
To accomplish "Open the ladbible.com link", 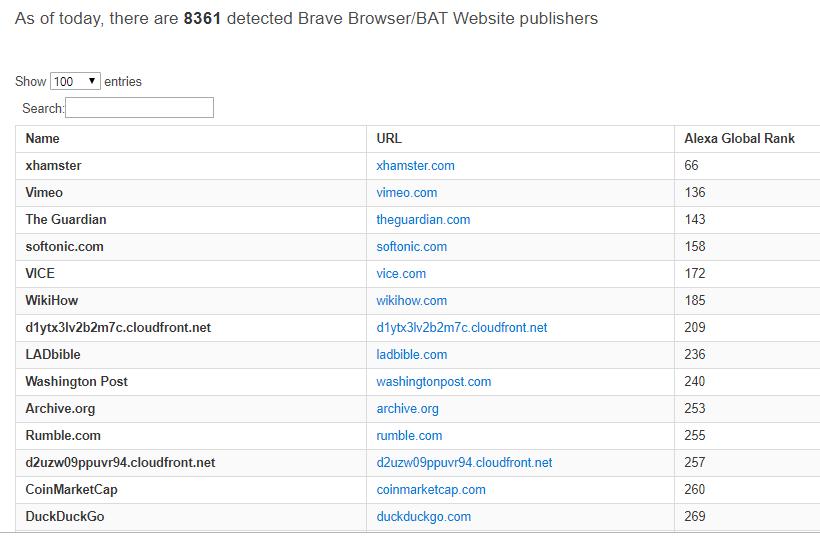I will [x=412, y=355].
